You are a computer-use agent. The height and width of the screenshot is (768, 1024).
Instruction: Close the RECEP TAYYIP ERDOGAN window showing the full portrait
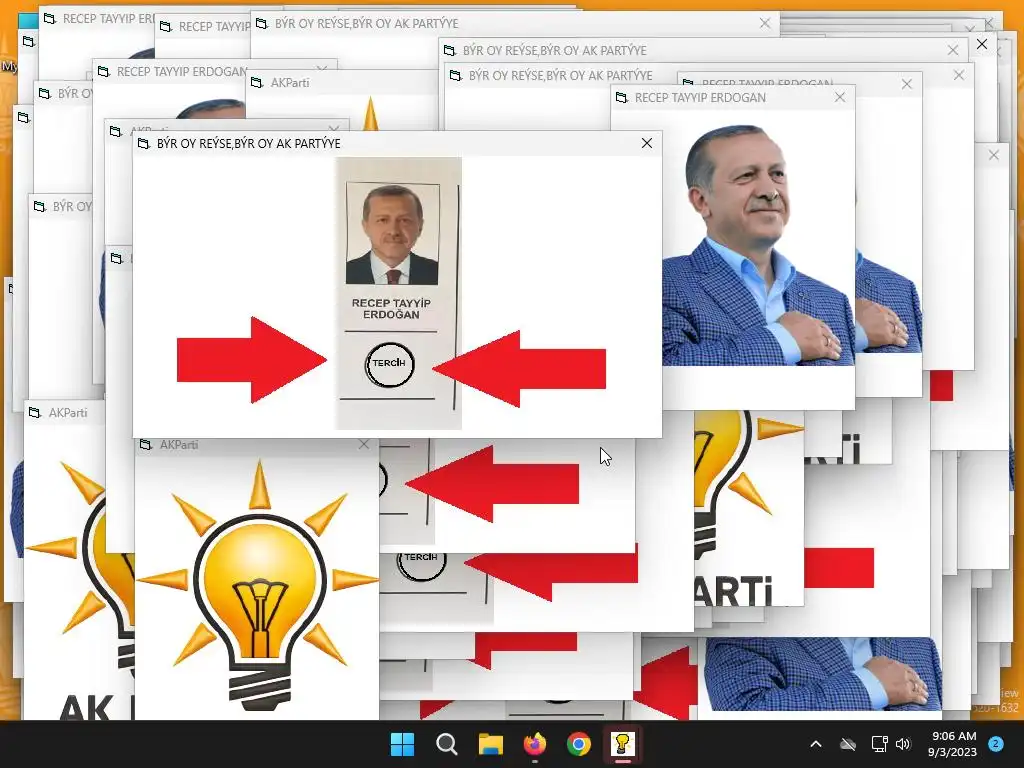click(840, 97)
